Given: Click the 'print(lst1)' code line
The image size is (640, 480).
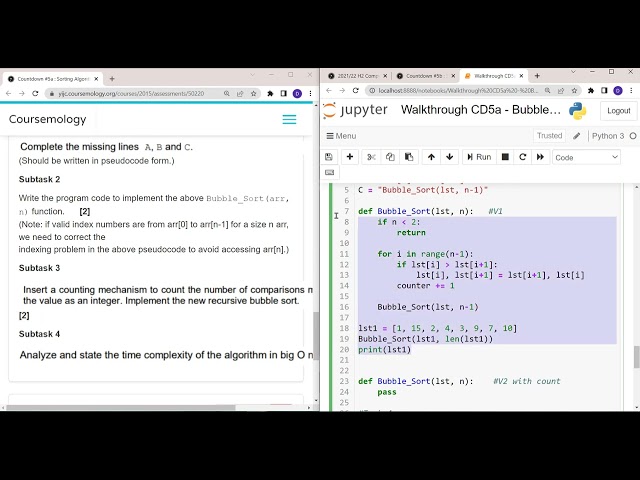Looking at the screenshot, I should (x=384, y=349).
